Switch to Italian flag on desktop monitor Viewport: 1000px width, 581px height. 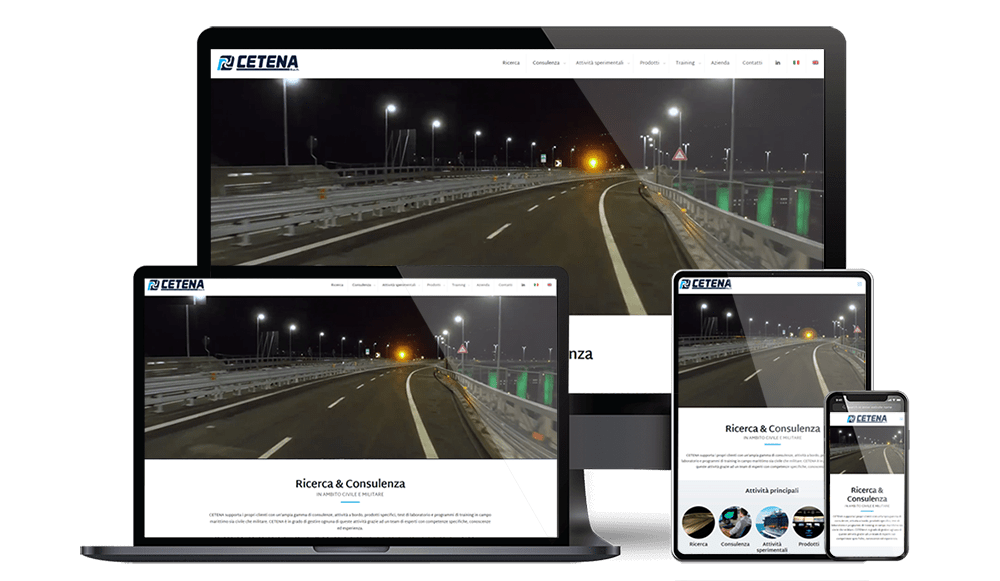[796, 63]
